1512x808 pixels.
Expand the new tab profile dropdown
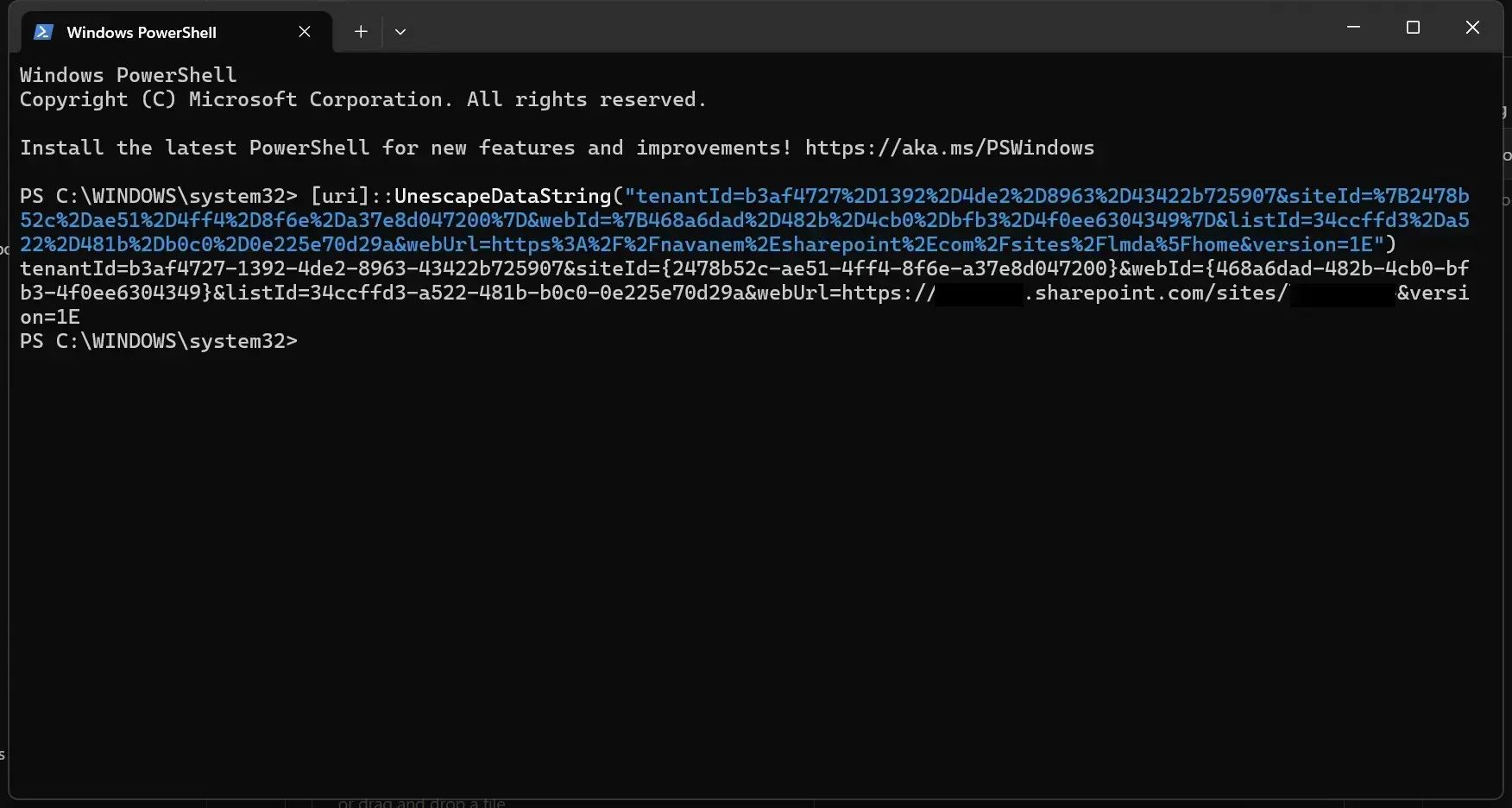pyautogui.click(x=400, y=32)
